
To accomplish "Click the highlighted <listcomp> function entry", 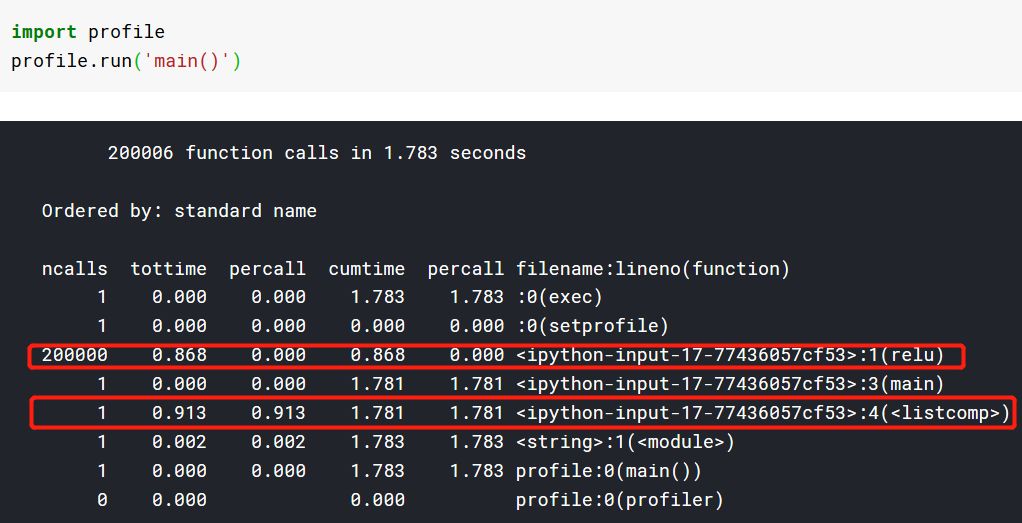I will click(762, 413).
